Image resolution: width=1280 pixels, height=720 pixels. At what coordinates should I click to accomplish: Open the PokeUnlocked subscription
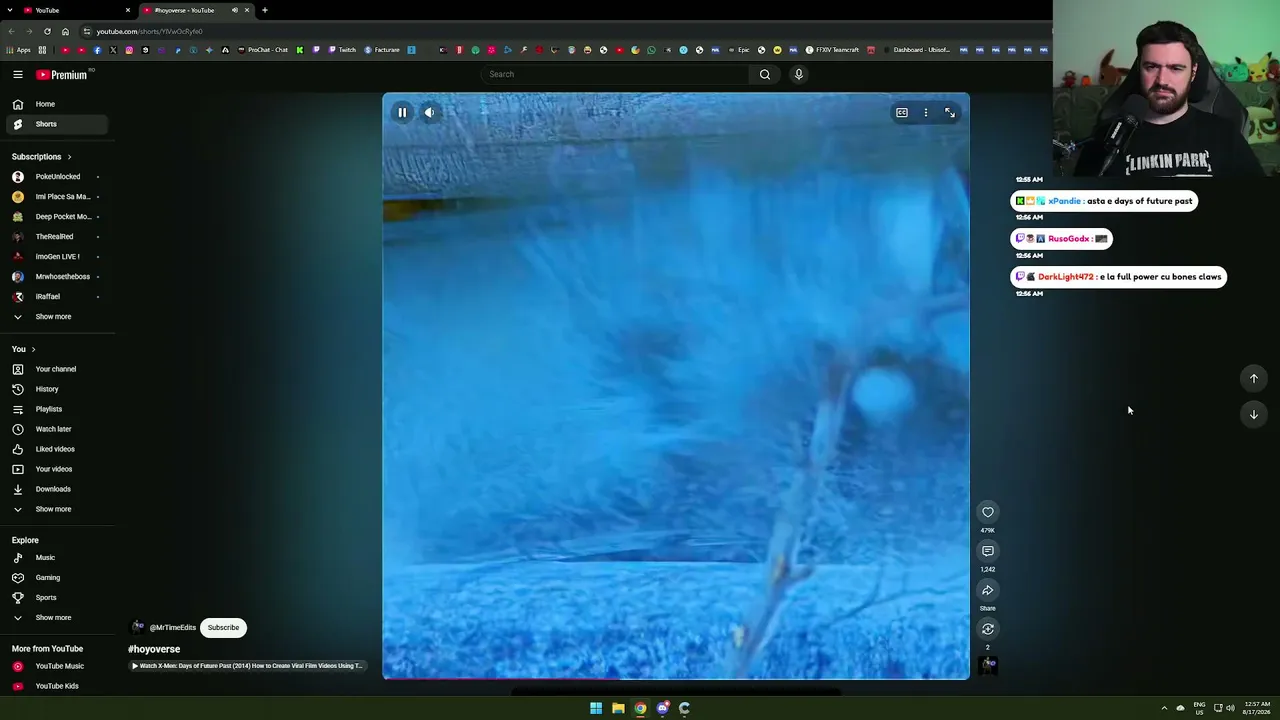[57, 177]
